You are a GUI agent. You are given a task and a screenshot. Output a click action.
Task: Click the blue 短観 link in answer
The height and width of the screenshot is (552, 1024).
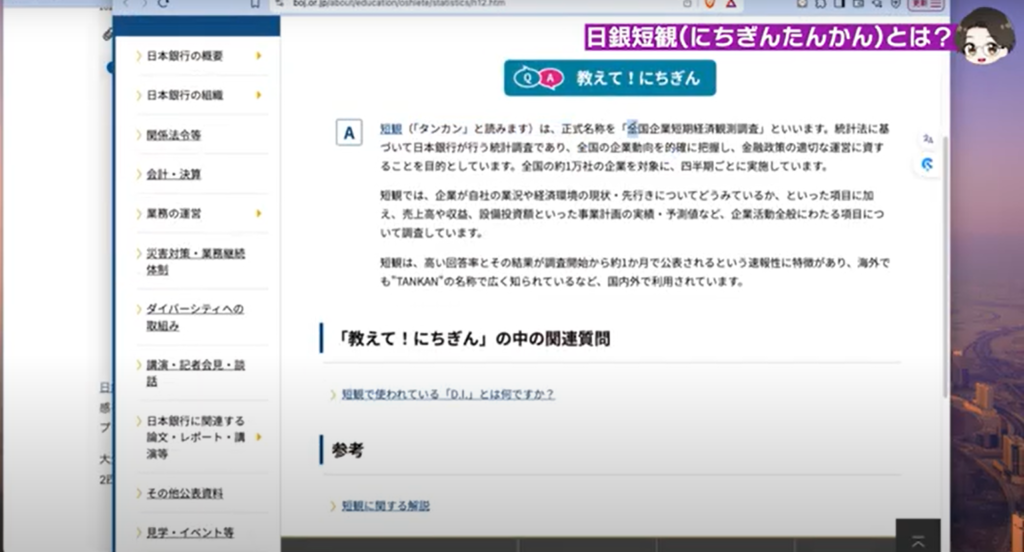coord(391,129)
